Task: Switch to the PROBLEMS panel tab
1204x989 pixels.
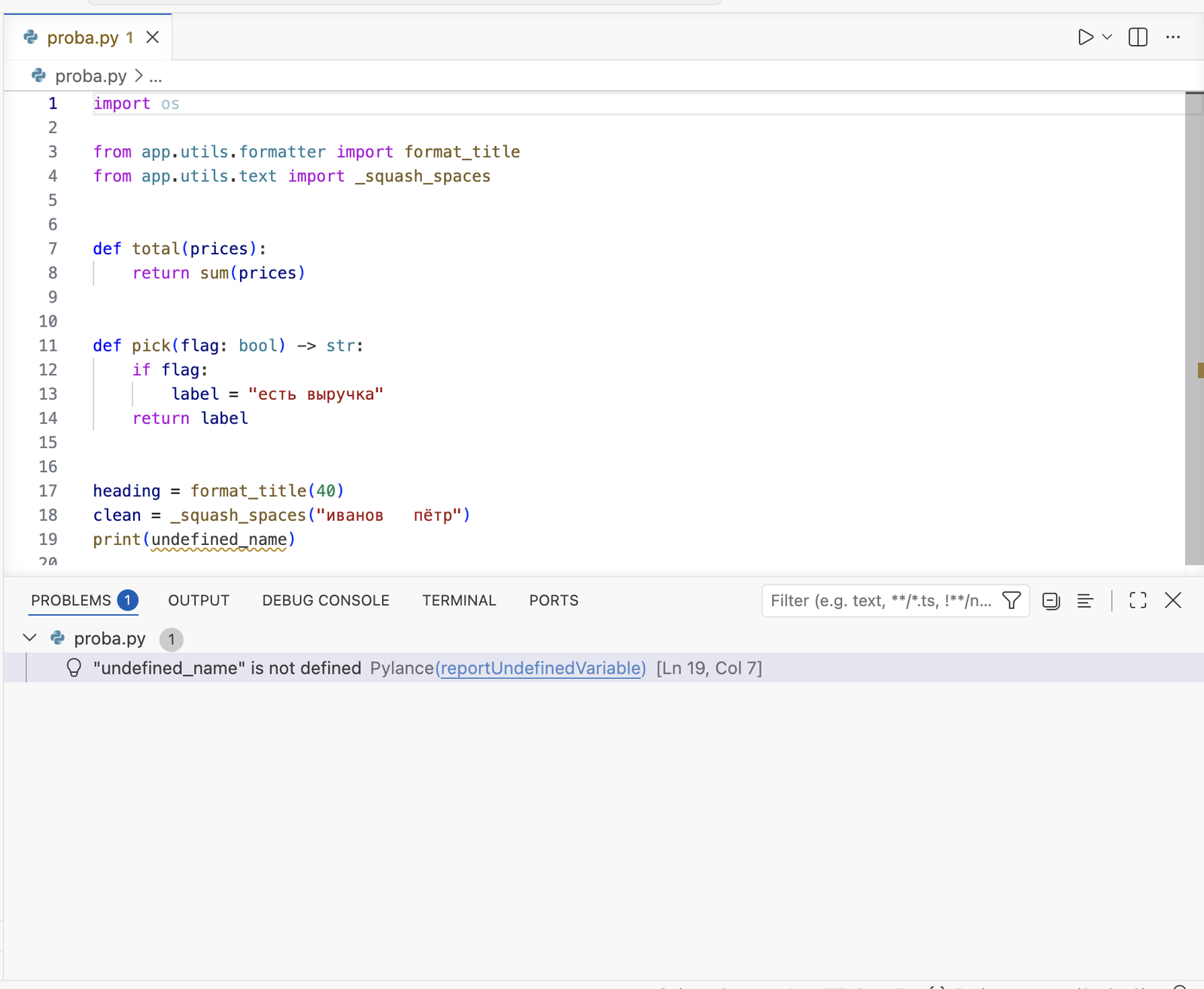Action: tap(84, 600)
